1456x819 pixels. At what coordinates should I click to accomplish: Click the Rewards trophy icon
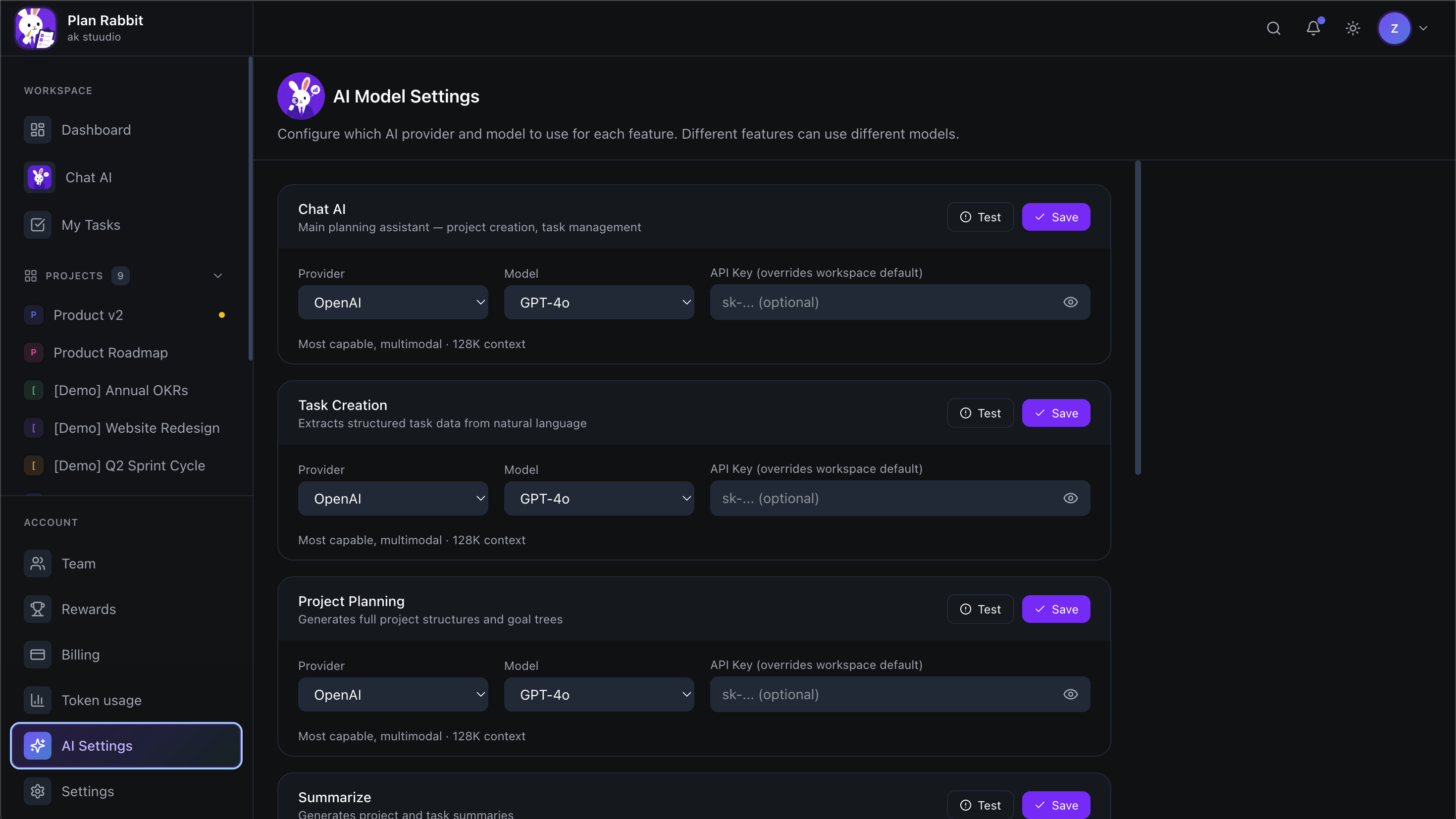click(x=38, y=610)
